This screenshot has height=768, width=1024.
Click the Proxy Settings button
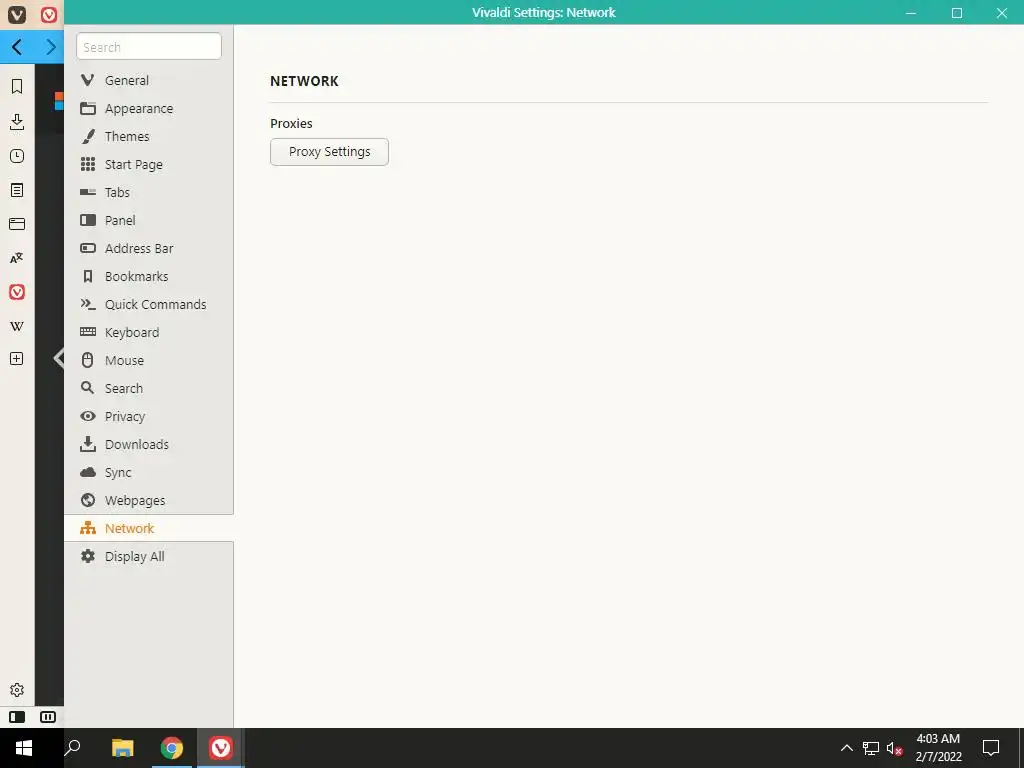pyautogui.click(x=329, y=152)
